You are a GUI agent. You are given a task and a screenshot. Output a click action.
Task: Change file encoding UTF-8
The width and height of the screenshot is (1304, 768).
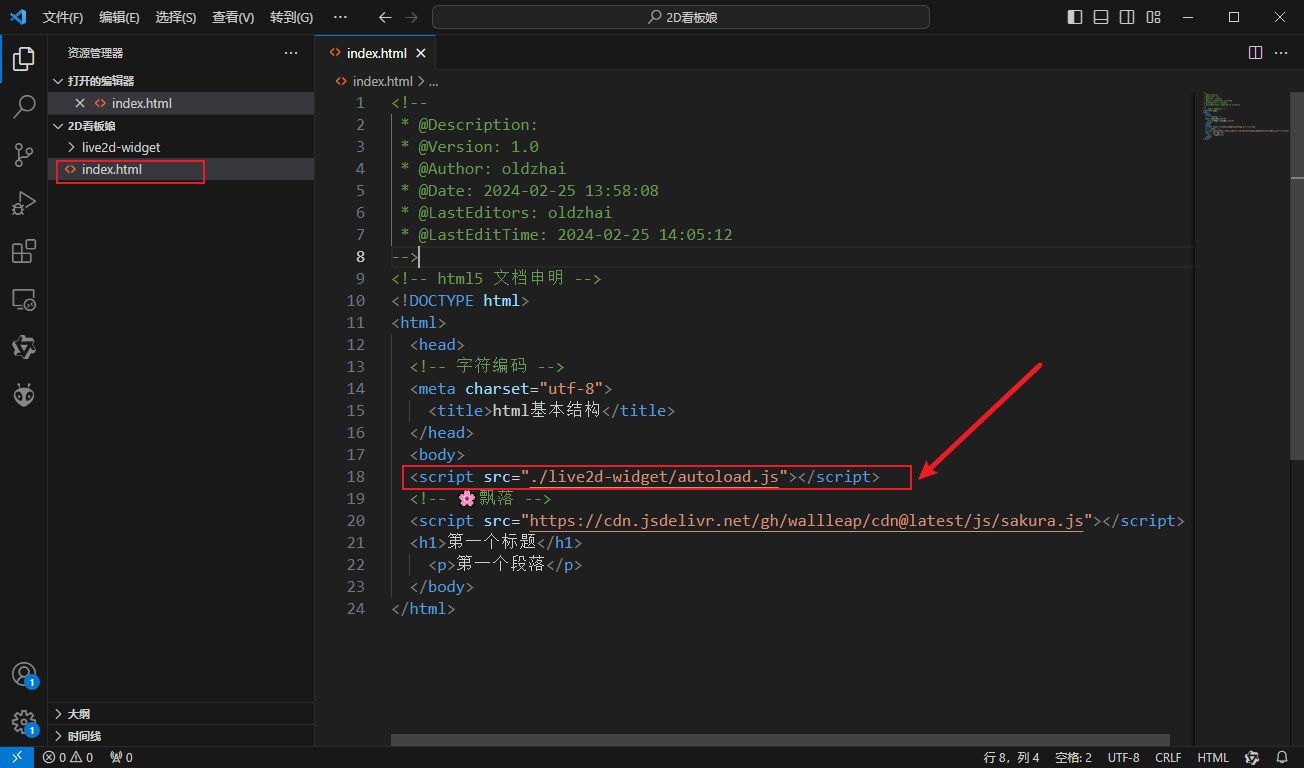pyautogui.click(x=1123, y=757)
